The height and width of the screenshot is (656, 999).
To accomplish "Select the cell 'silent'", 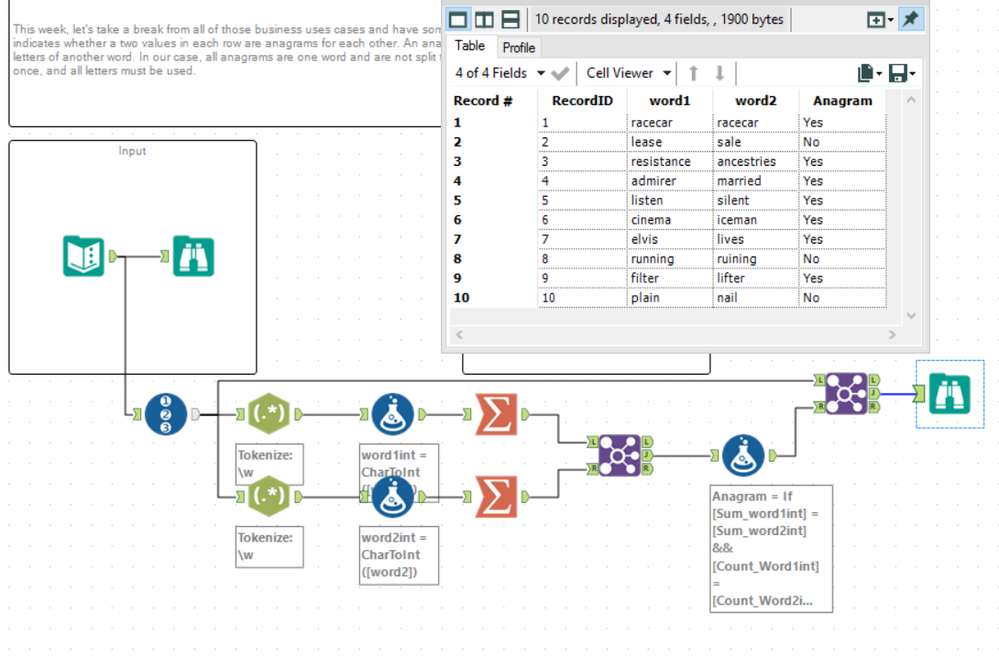I will tap(756, 200).
